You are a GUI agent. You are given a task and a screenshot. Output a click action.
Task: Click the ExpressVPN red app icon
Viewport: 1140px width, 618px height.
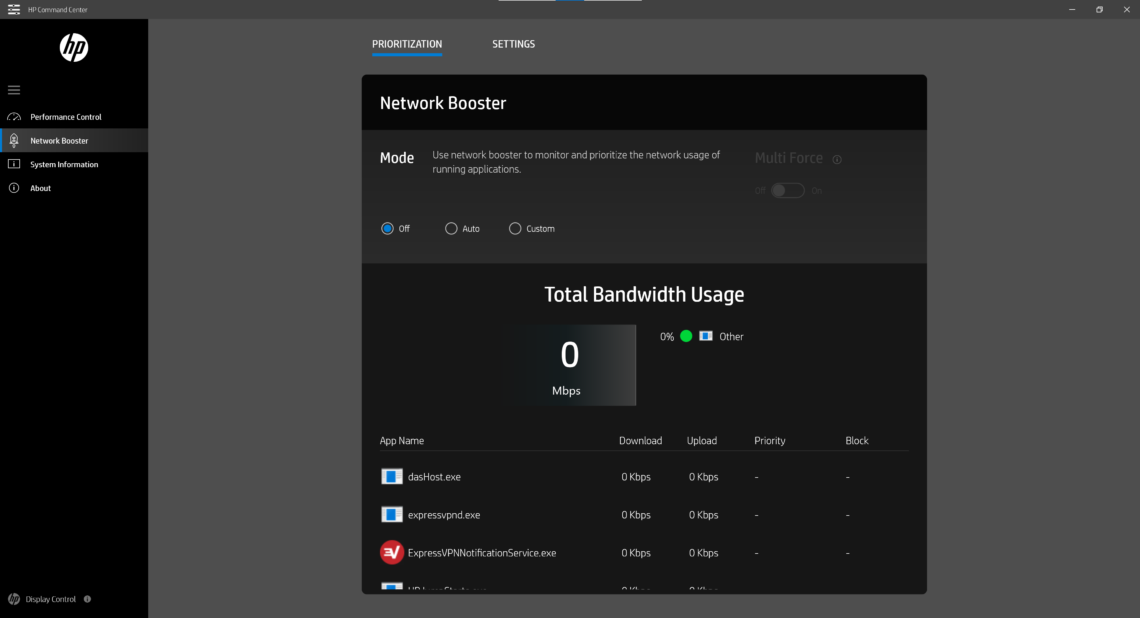[x=391, y=552]
